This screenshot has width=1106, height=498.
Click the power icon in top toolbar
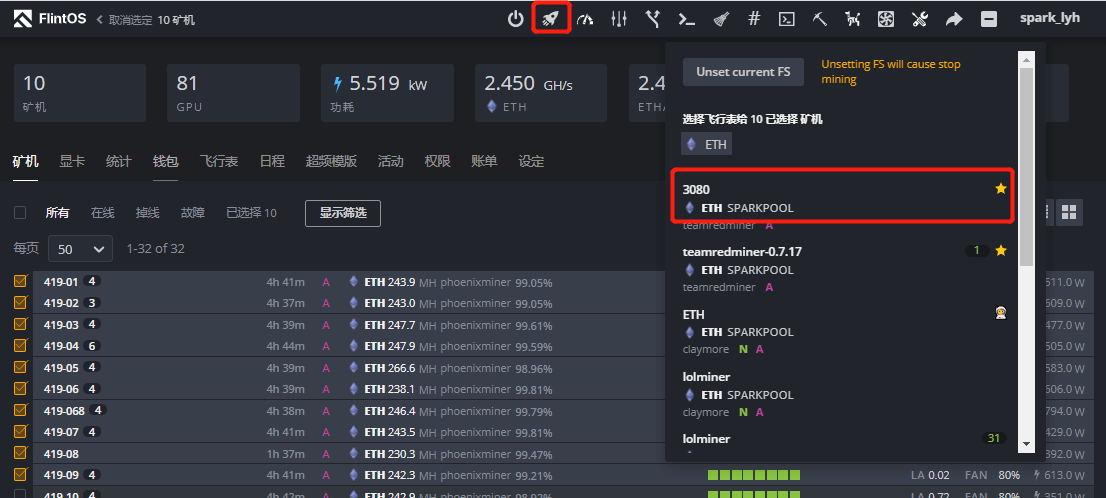pyautogui.click(x=515, y=18)
